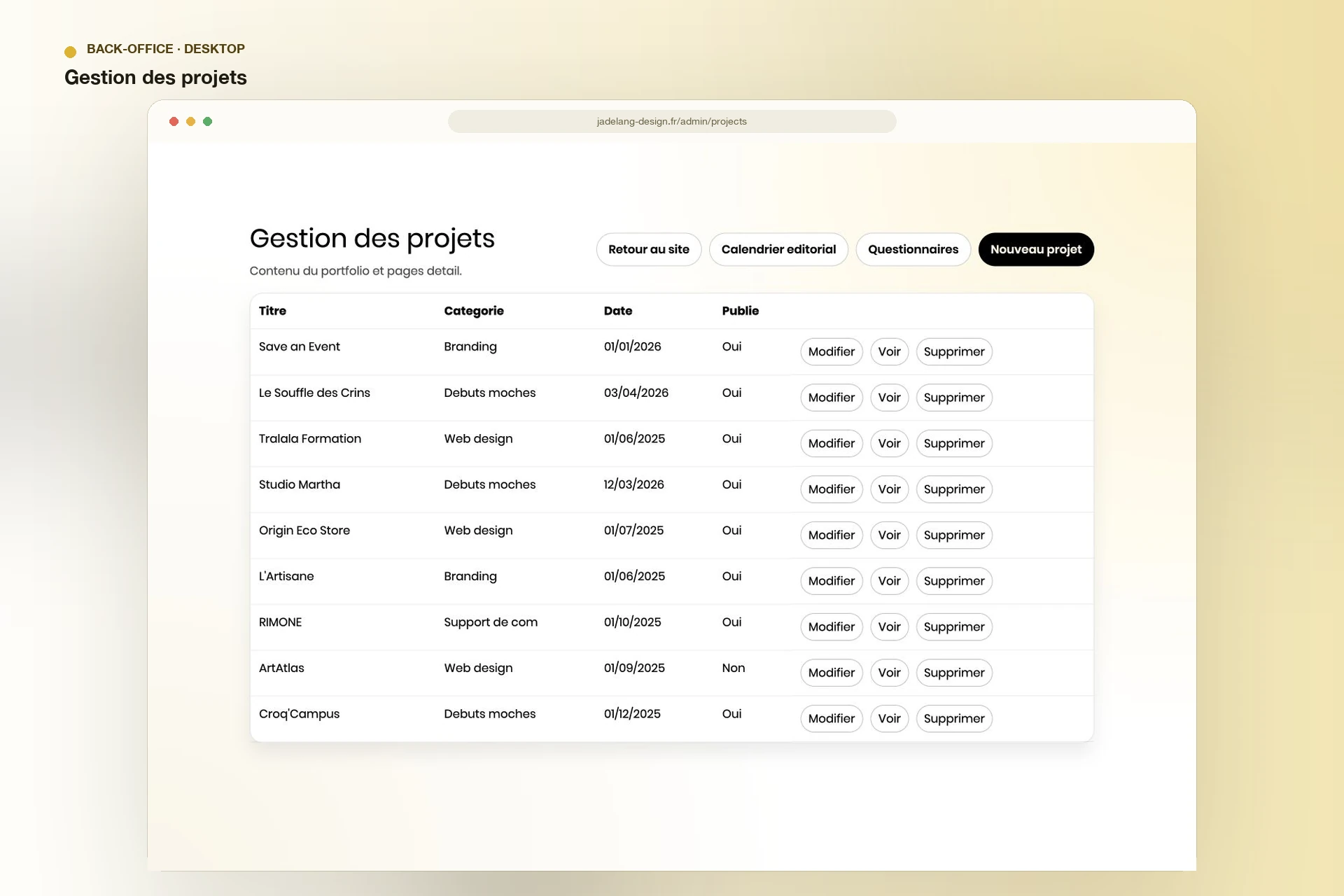
Task: Select the Origin Eco Store title
Action: pyautogui.click(x=304, y=531)
